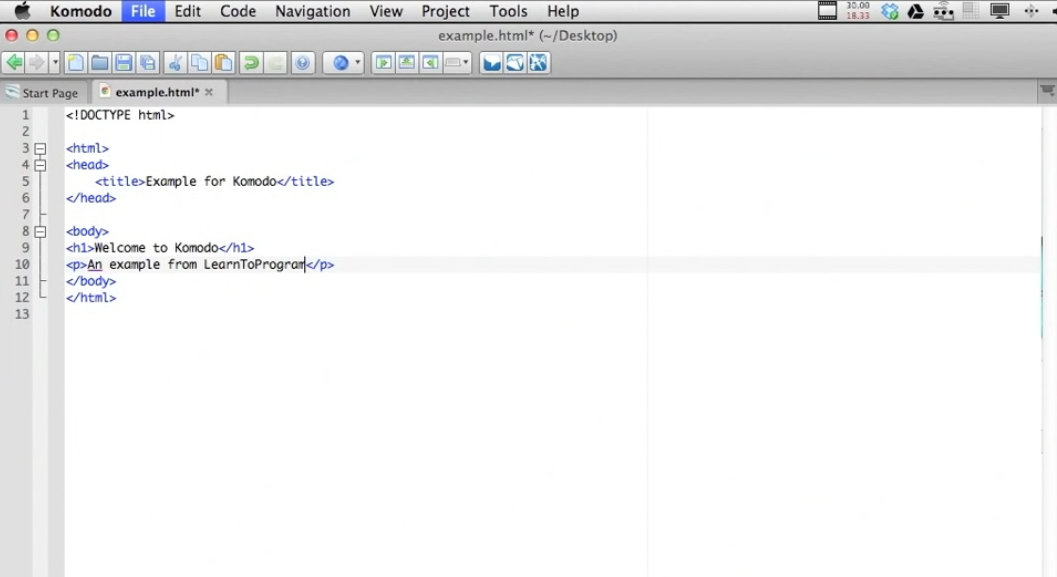Open the Komodo application menu

(x=80, y=11)
